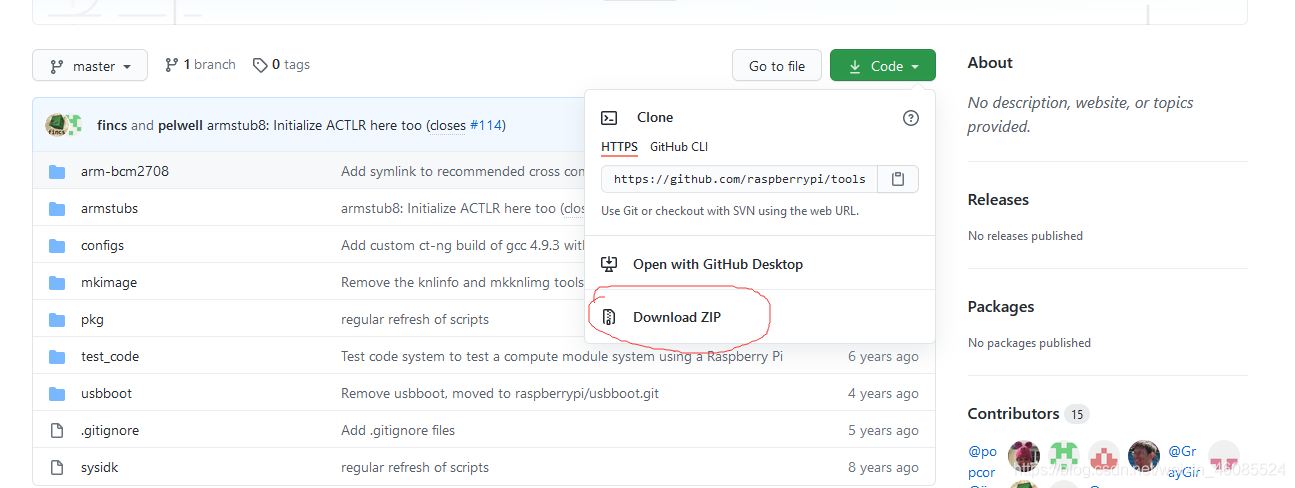
Task: Switch to the GitHub CLI clone tab
Action: [x=679, y=147]
